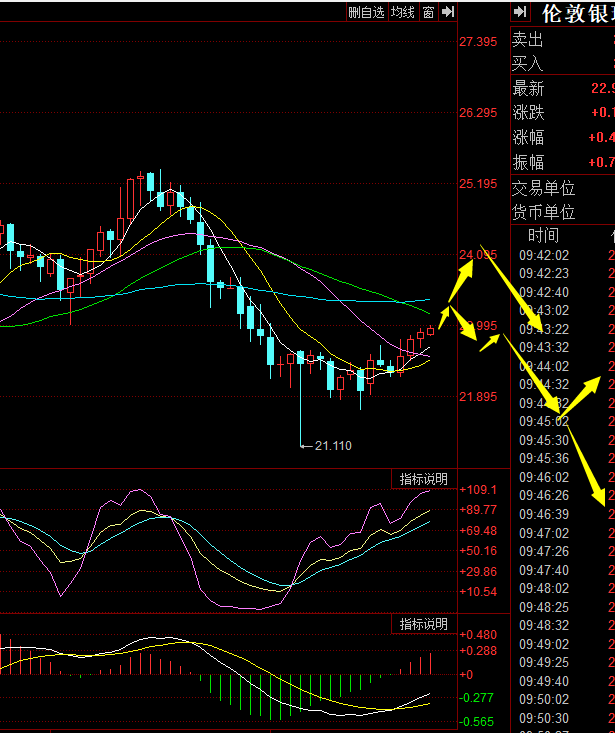Select the 09:45:30 tick row

(566, 440)
